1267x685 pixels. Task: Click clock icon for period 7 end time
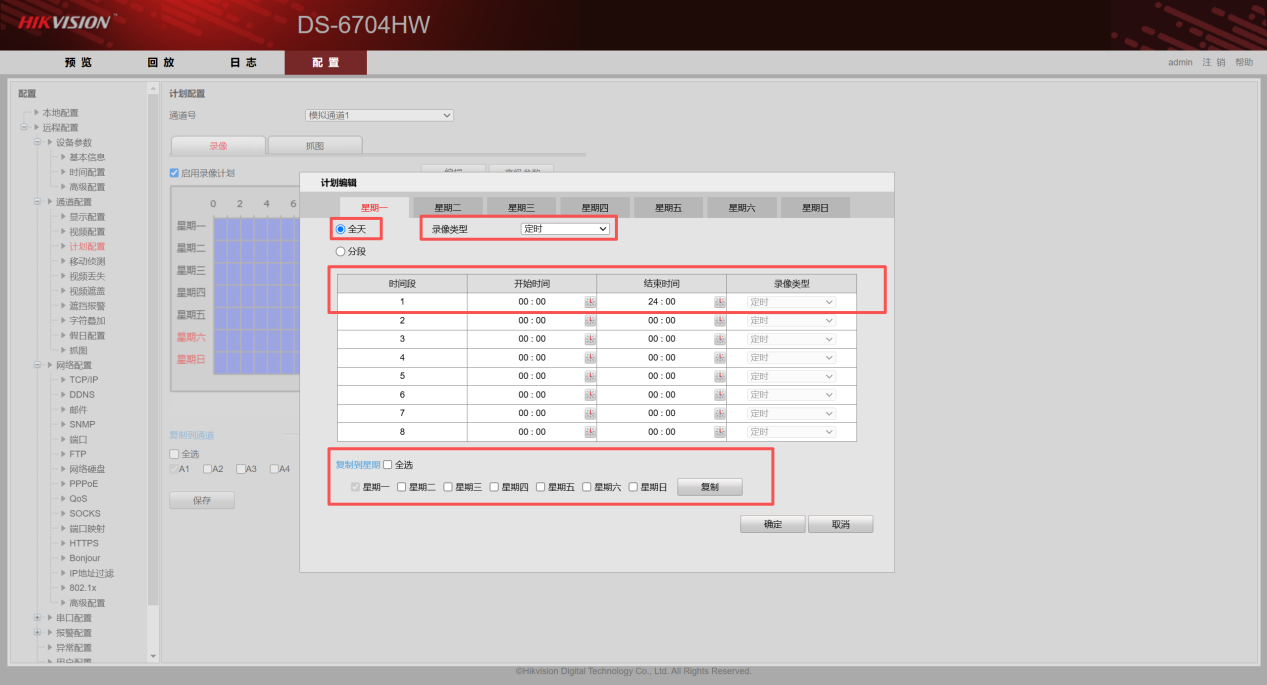719,413
